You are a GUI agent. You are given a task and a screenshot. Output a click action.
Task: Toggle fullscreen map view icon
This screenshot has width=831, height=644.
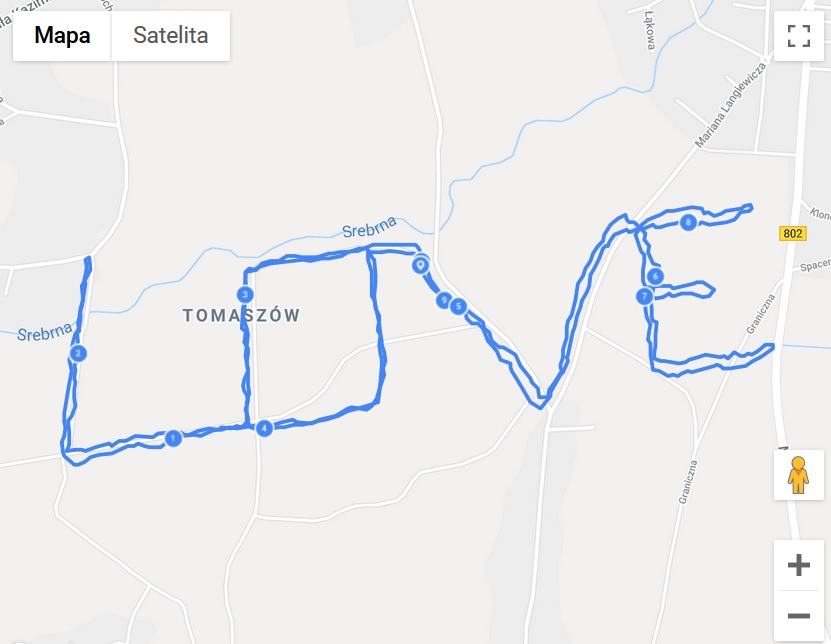point(799,36)
